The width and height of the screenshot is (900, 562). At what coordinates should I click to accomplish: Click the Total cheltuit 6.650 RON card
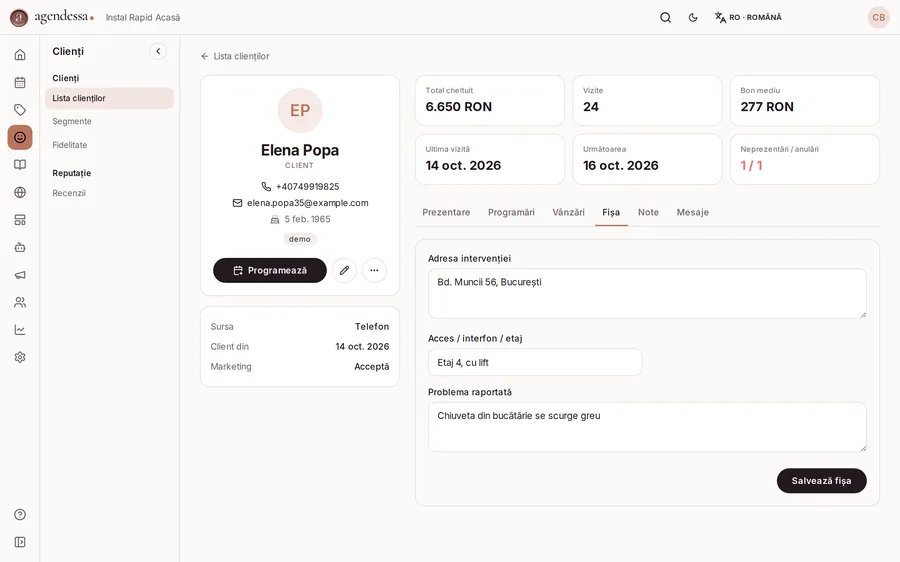coord(490,100)
